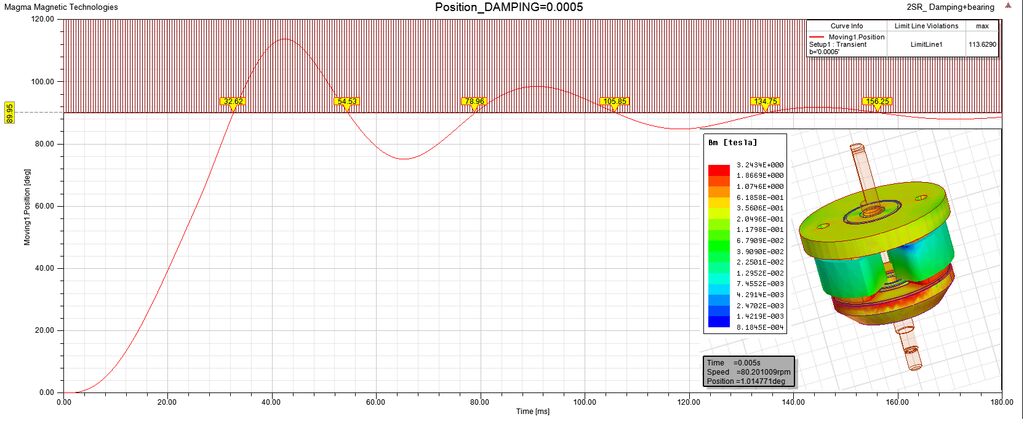Select the Moving1.Position curve legend entry
This screenshot has height=430, width=1024.
point(848,44)
